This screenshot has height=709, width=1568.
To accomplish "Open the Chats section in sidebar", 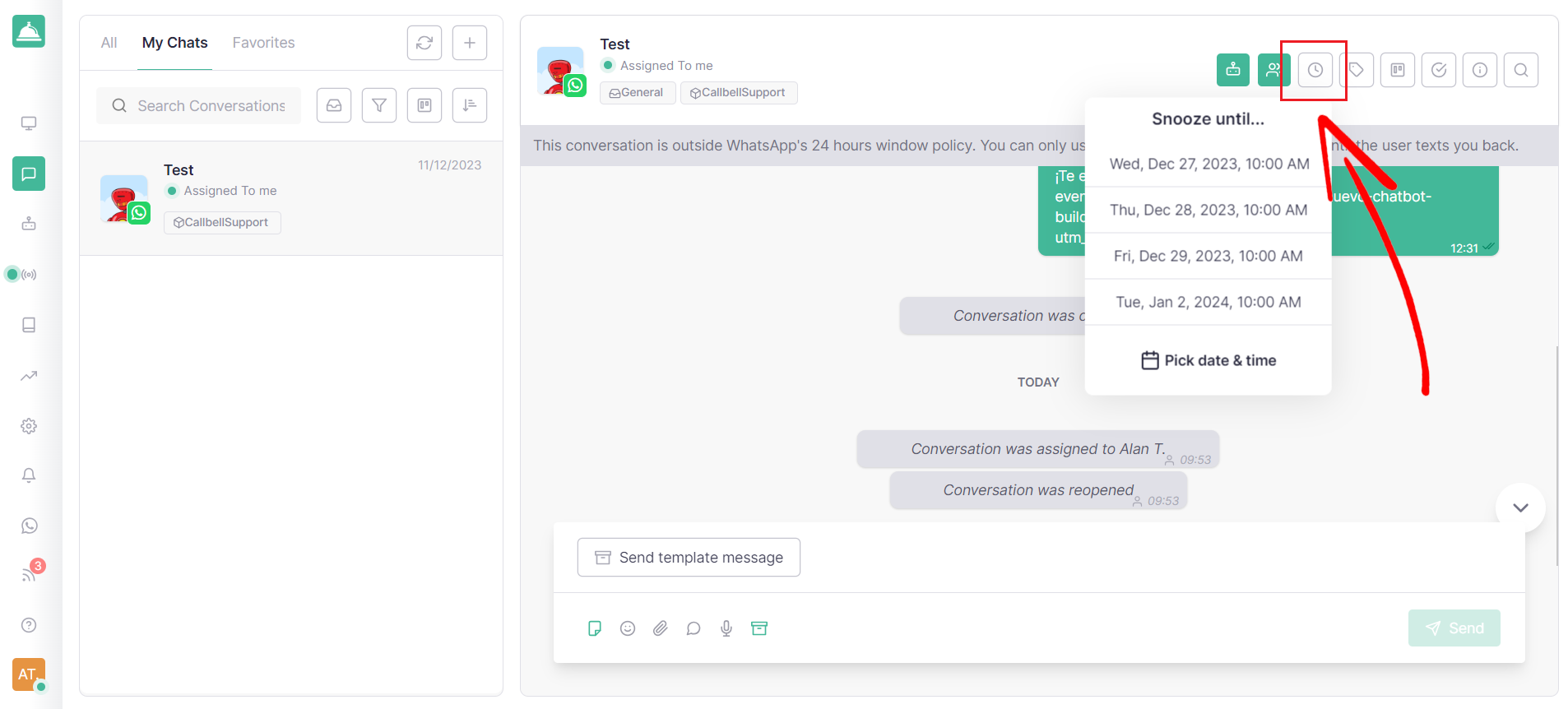I will (x=29, y=174).
